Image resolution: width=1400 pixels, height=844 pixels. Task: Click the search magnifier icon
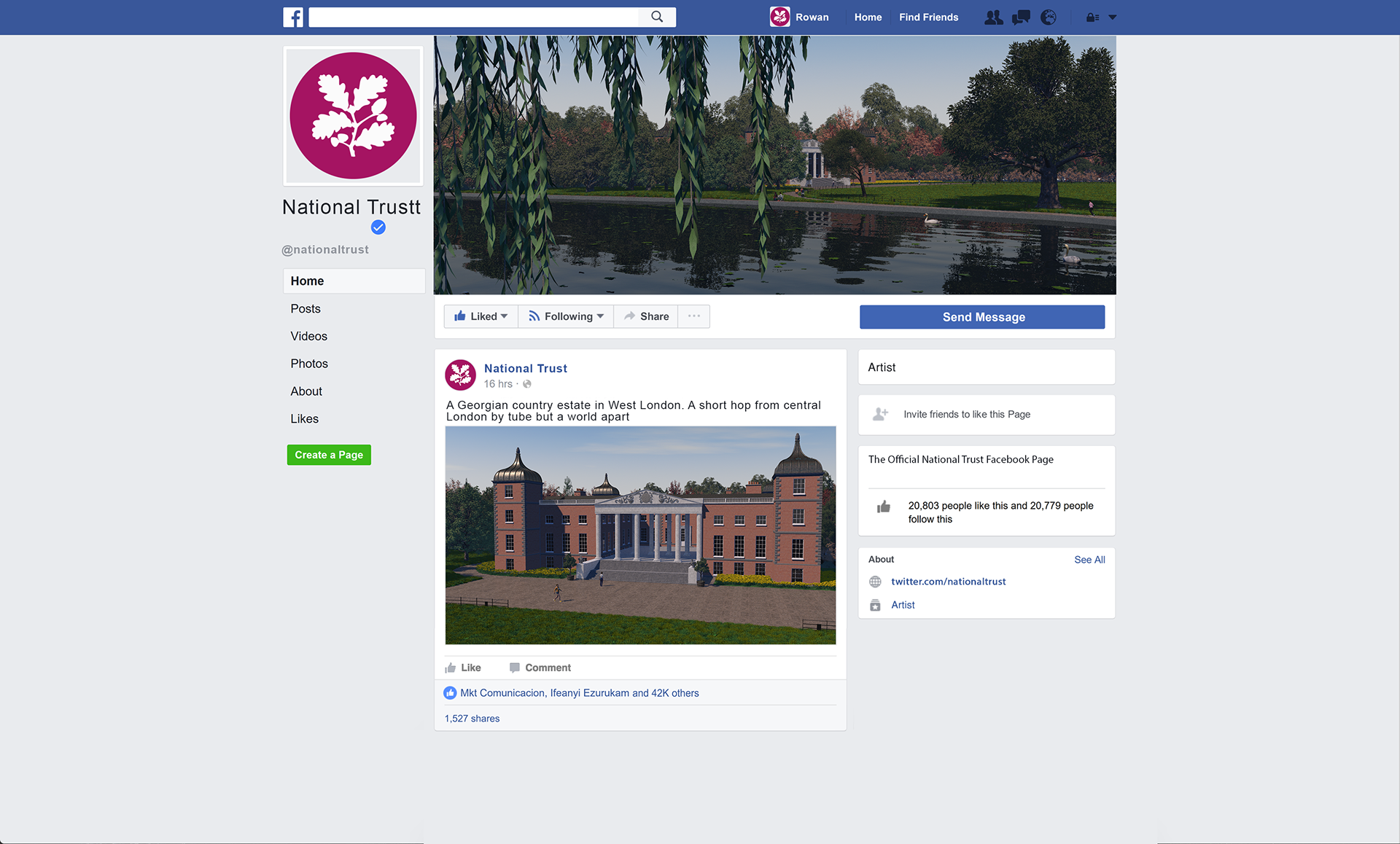click(x=657, y=17)
